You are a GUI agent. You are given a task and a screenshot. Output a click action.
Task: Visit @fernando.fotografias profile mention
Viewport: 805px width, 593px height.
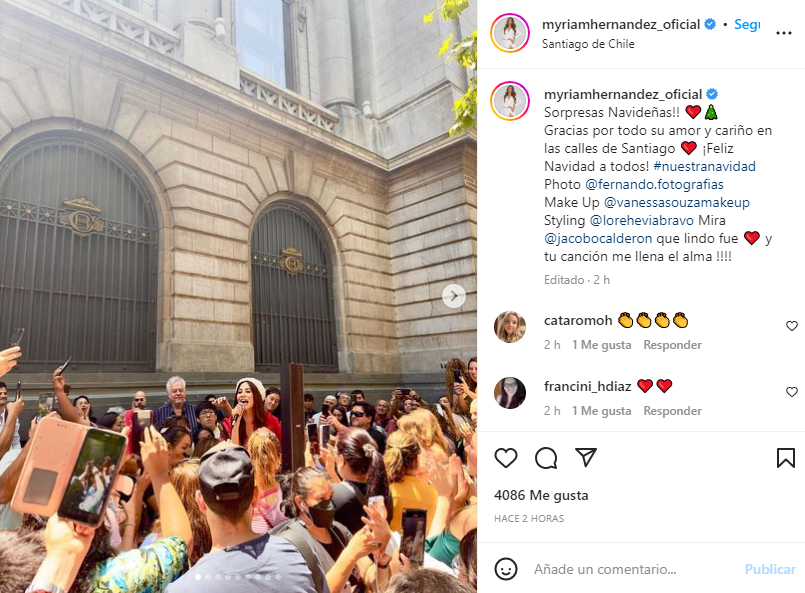[x=654, y=184]
